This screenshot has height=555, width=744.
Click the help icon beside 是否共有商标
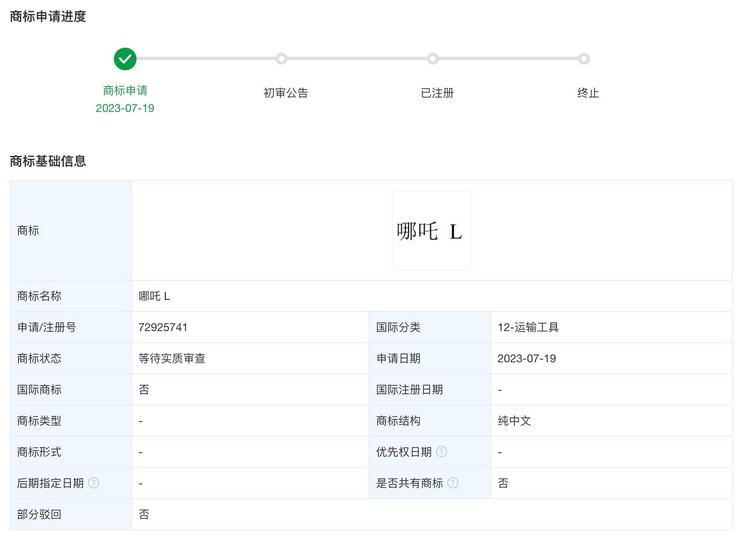453,483
